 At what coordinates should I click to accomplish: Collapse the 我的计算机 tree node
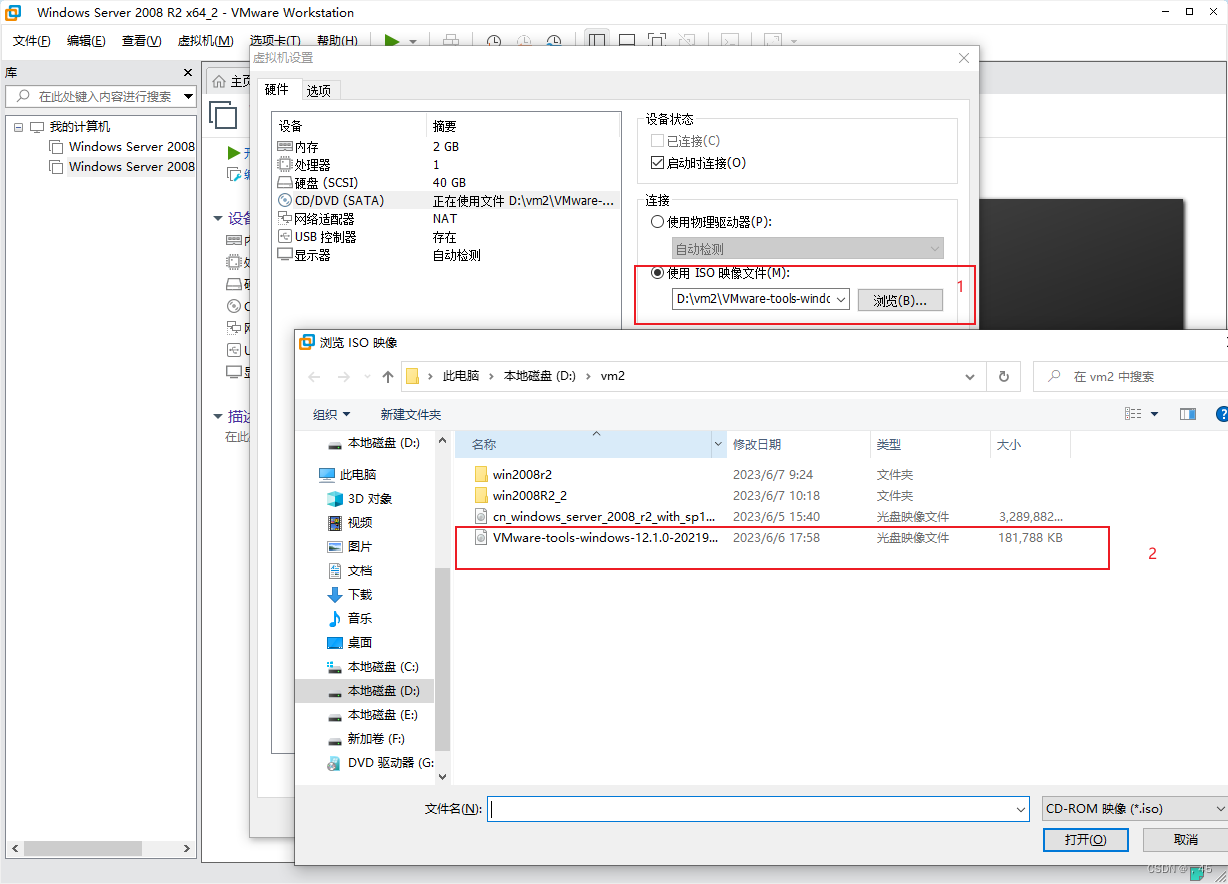click(x=18, y=127)
